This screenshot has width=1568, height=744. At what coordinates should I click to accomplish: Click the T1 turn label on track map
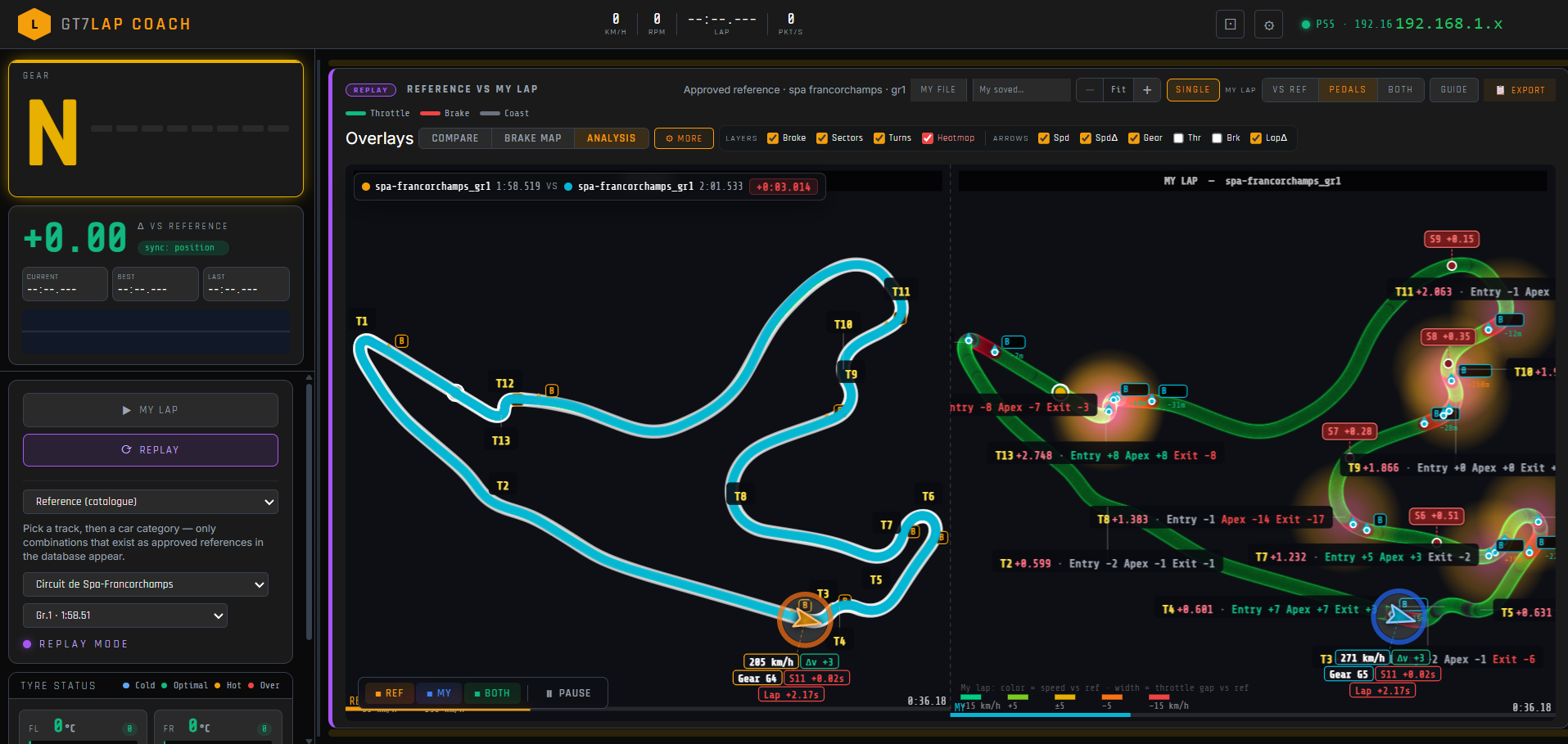362,322
